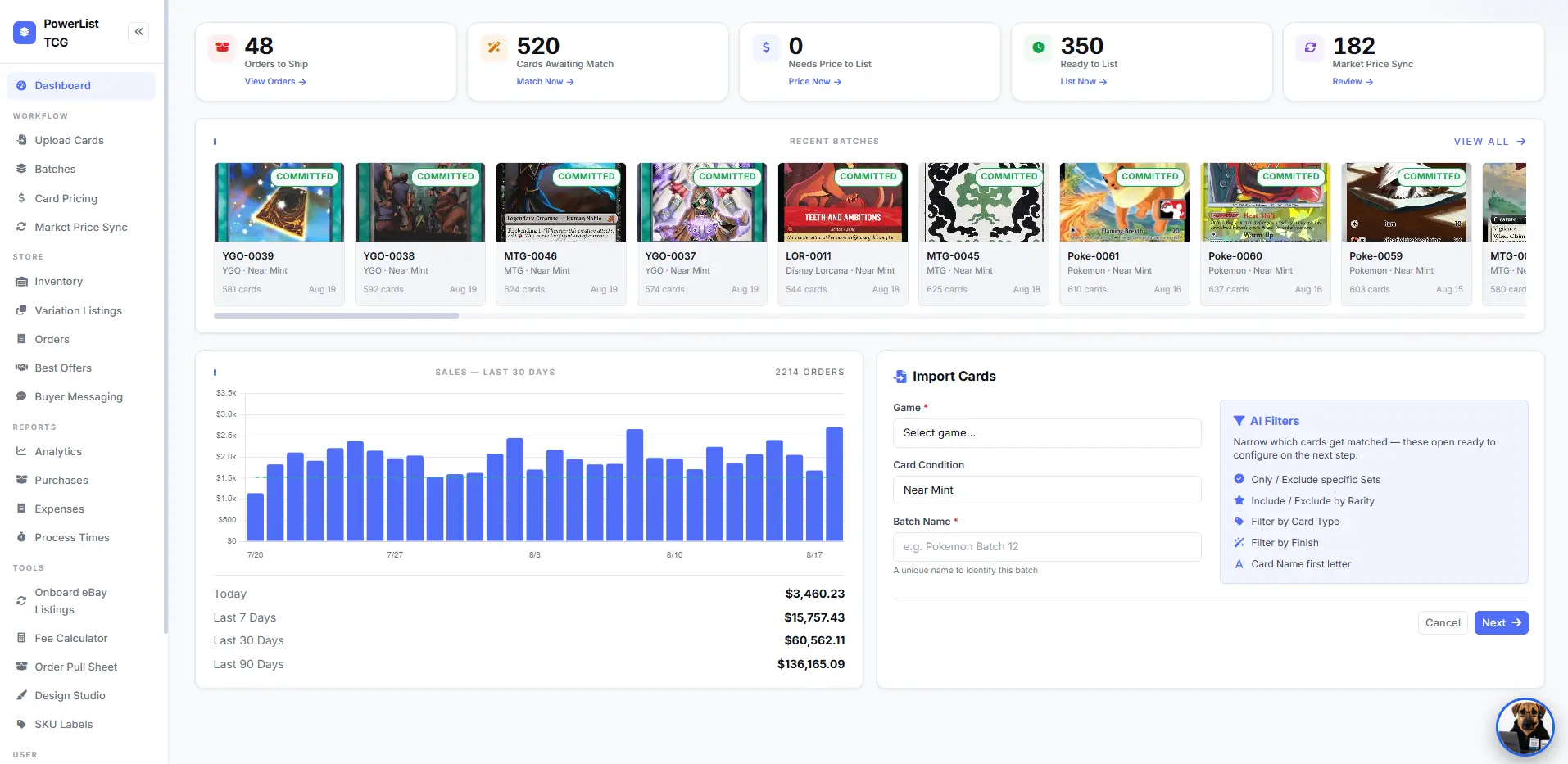
Task: Click the View Orders link
Action: tap(275, 82)
